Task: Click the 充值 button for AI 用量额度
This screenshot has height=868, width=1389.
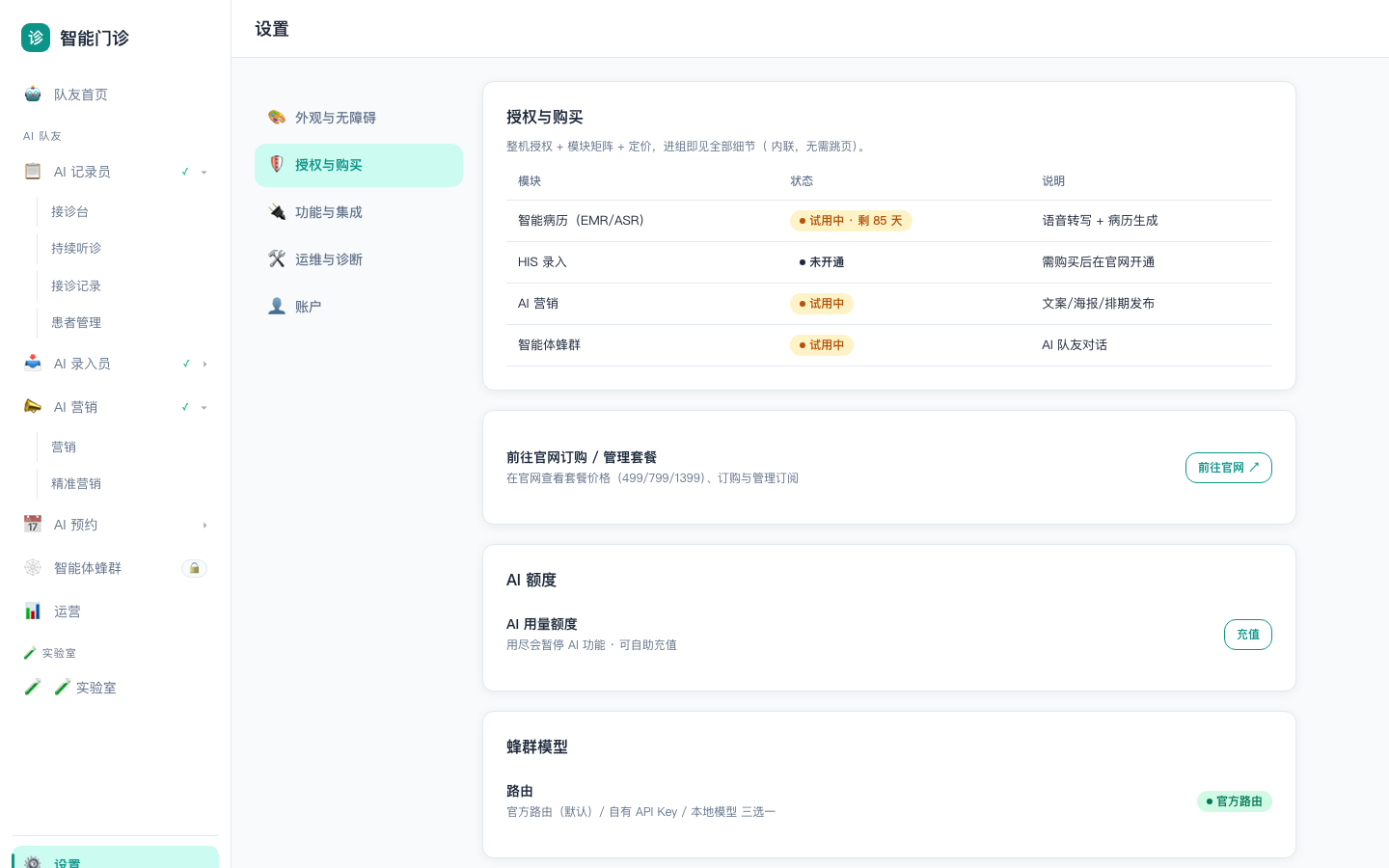Action: (1248, 635)
